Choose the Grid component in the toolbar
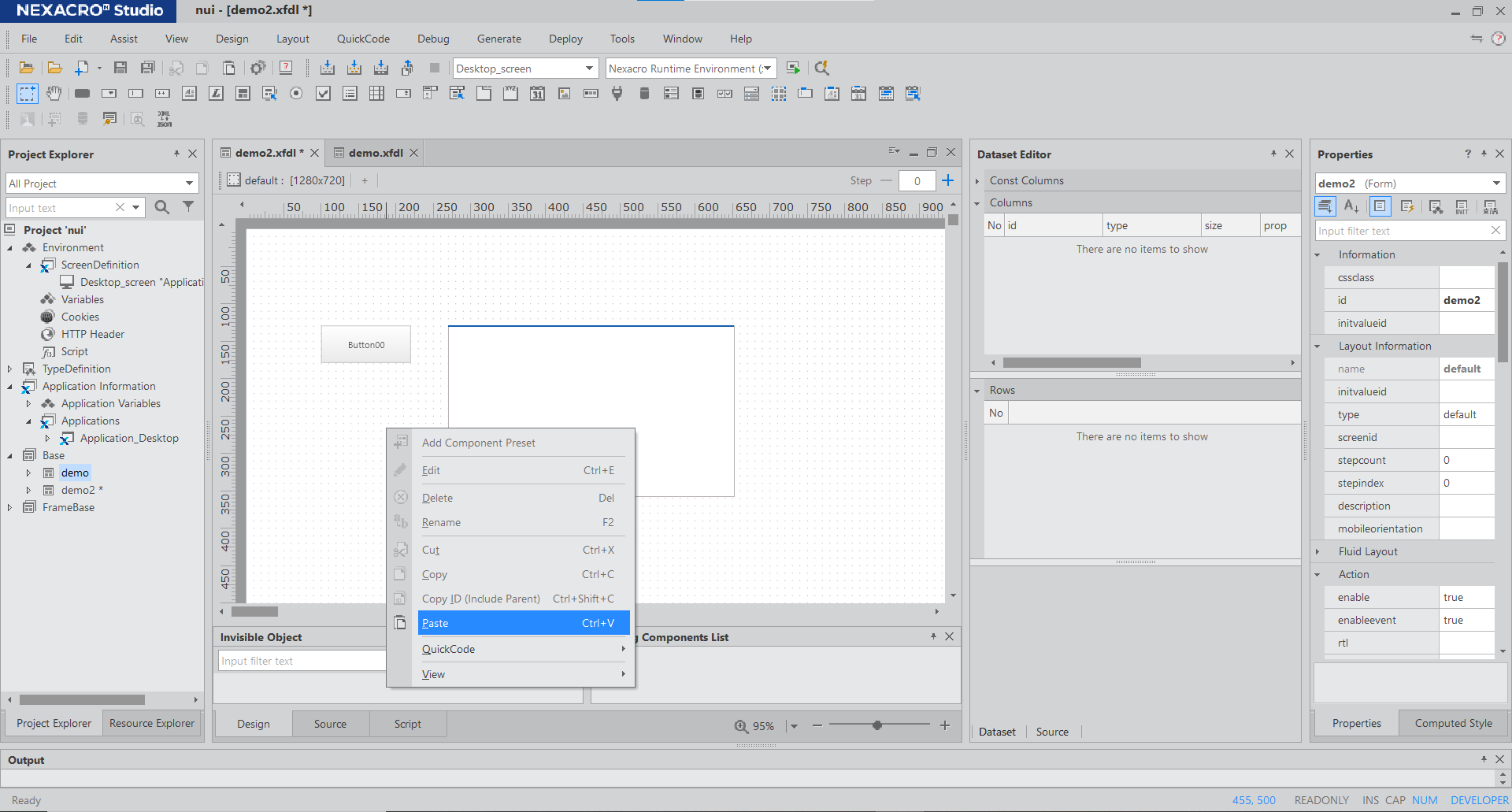 (376, 94)
